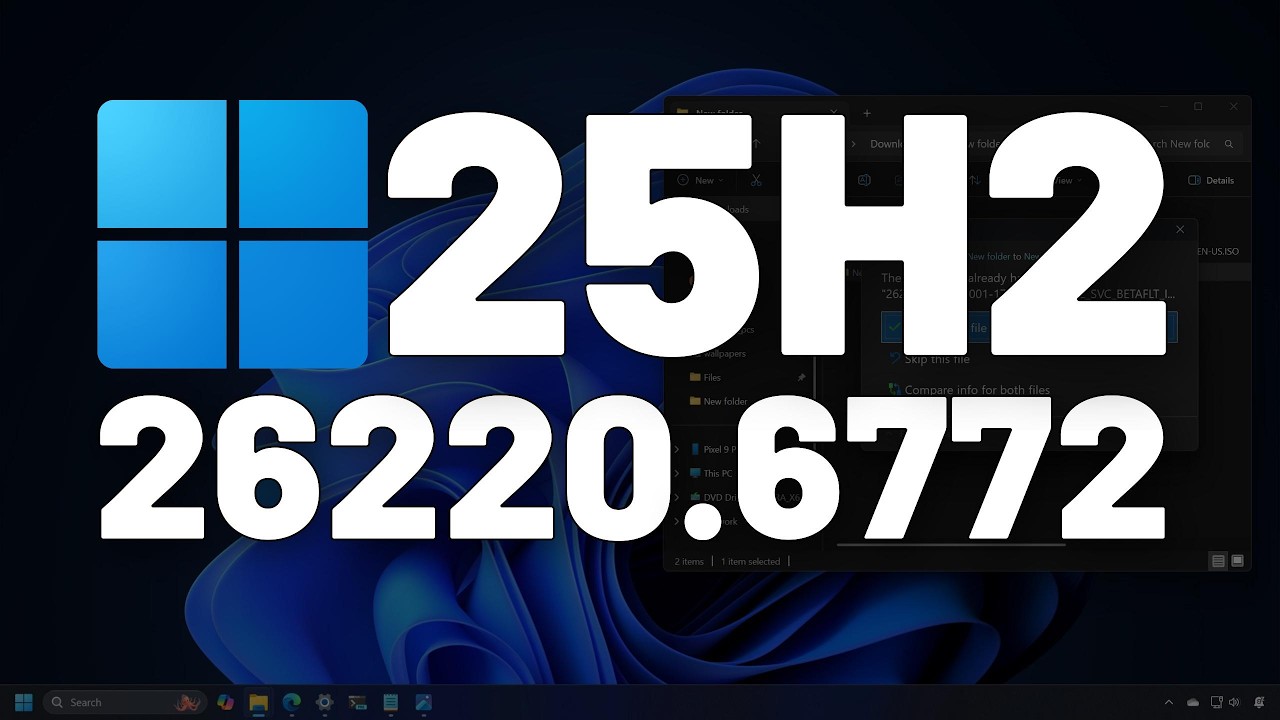The width and height of the screenshot is (1280, 720).
Task: Expand the DVD Drive tree node
Action: tap(678, 497)
